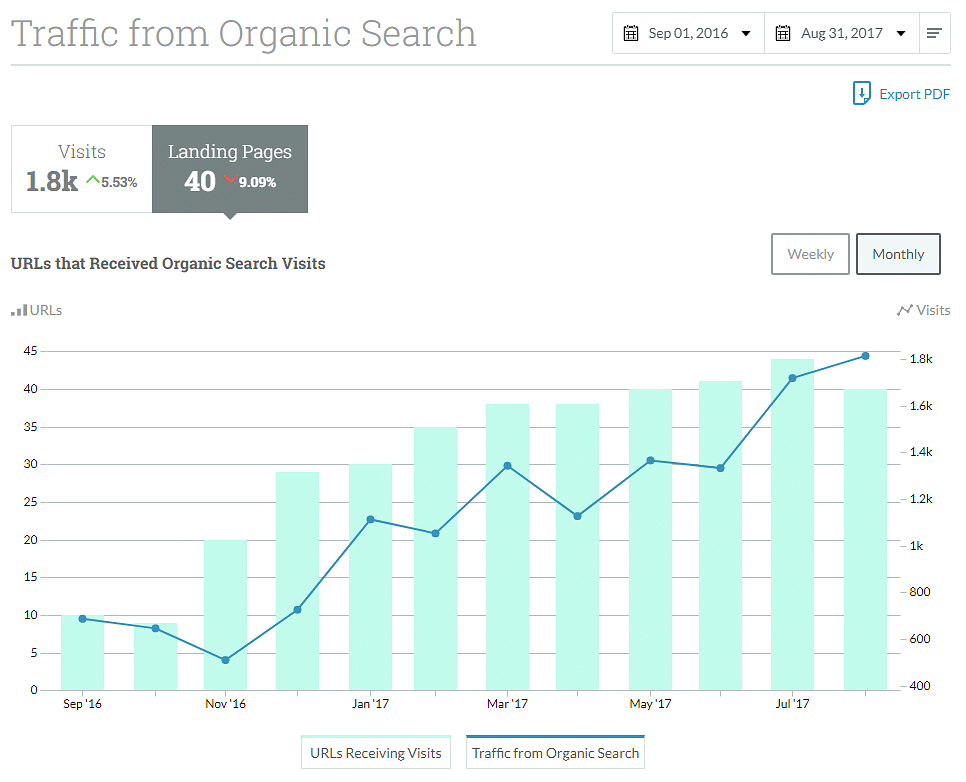Click the start date calendar icon
The height and width of the screenshot is (782, 966).
click(x=631, y=33)
